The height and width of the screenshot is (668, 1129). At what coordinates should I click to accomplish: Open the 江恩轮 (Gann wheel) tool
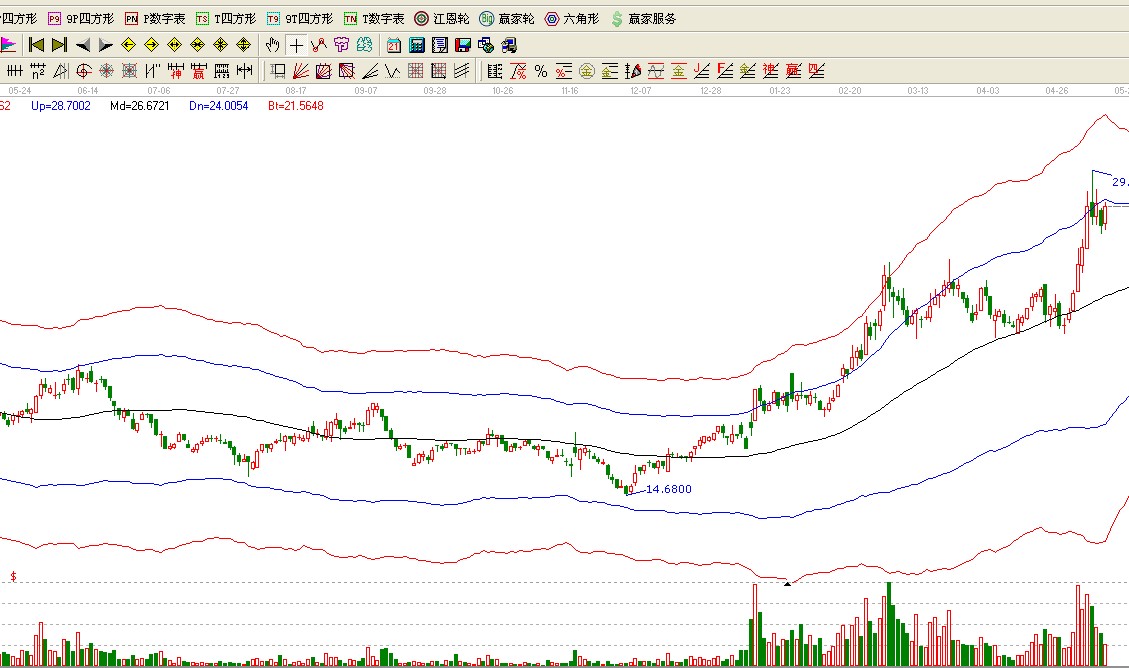(442, 19)
